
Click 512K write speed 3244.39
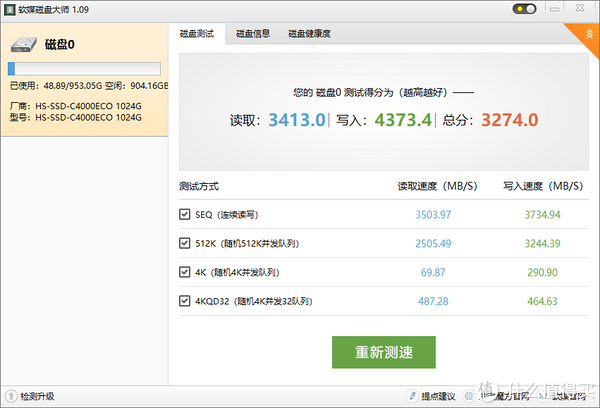point(542,243)
